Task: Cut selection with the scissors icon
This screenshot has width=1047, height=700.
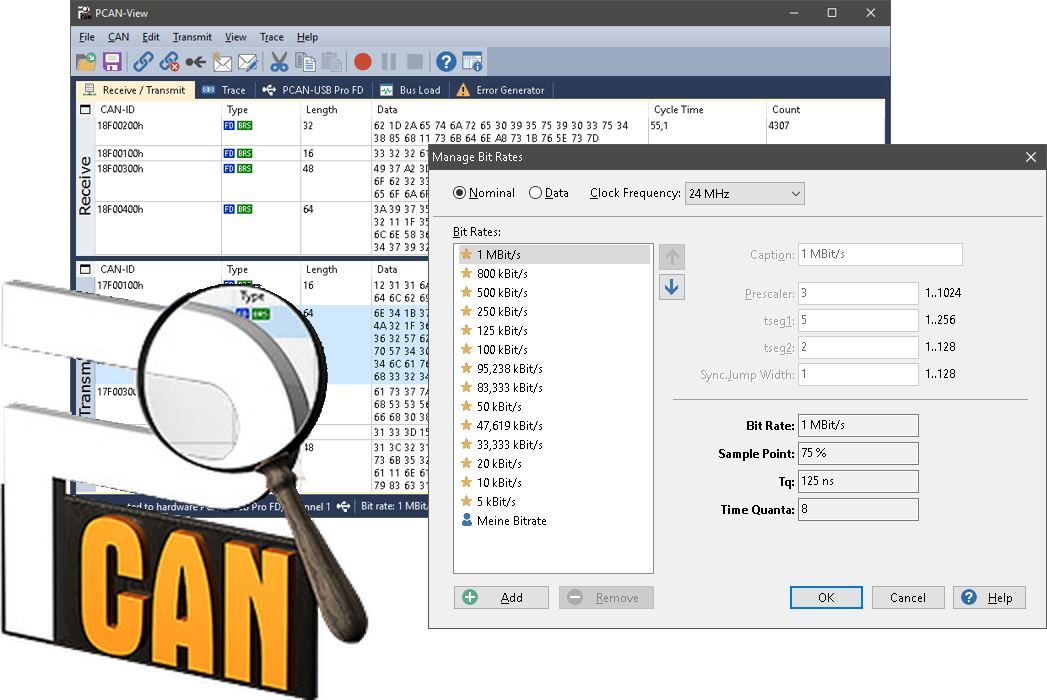Action: pyautogui.click(x=279, y=62)
